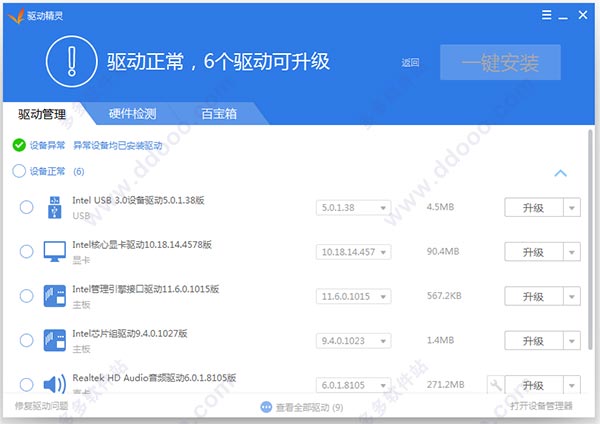Click the green checkmark 设备异常 icon
Viewport: 600px width, 424px height.
19,145
